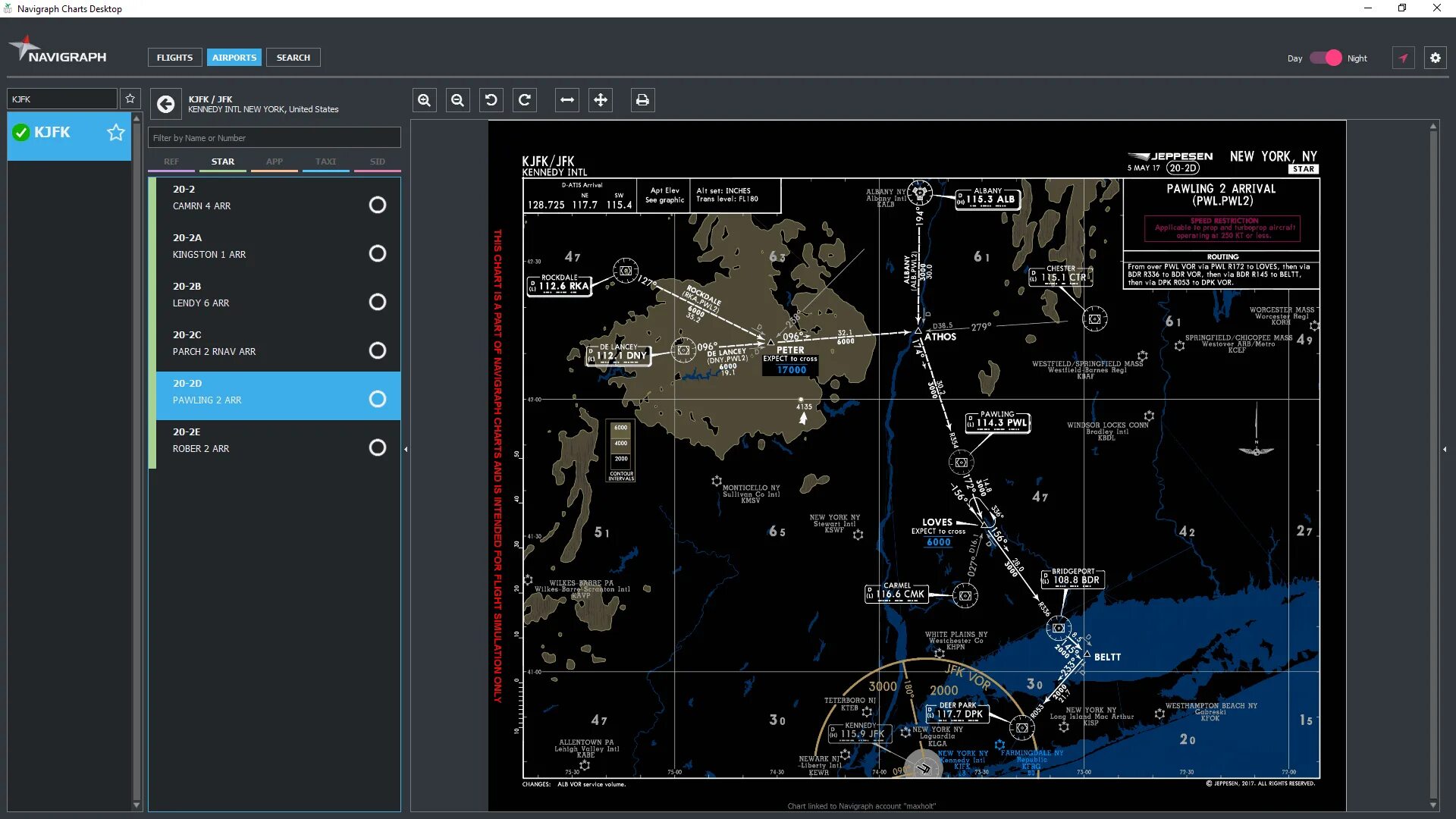
Task: Click the Navigraph logo
Action: point(58,51)
